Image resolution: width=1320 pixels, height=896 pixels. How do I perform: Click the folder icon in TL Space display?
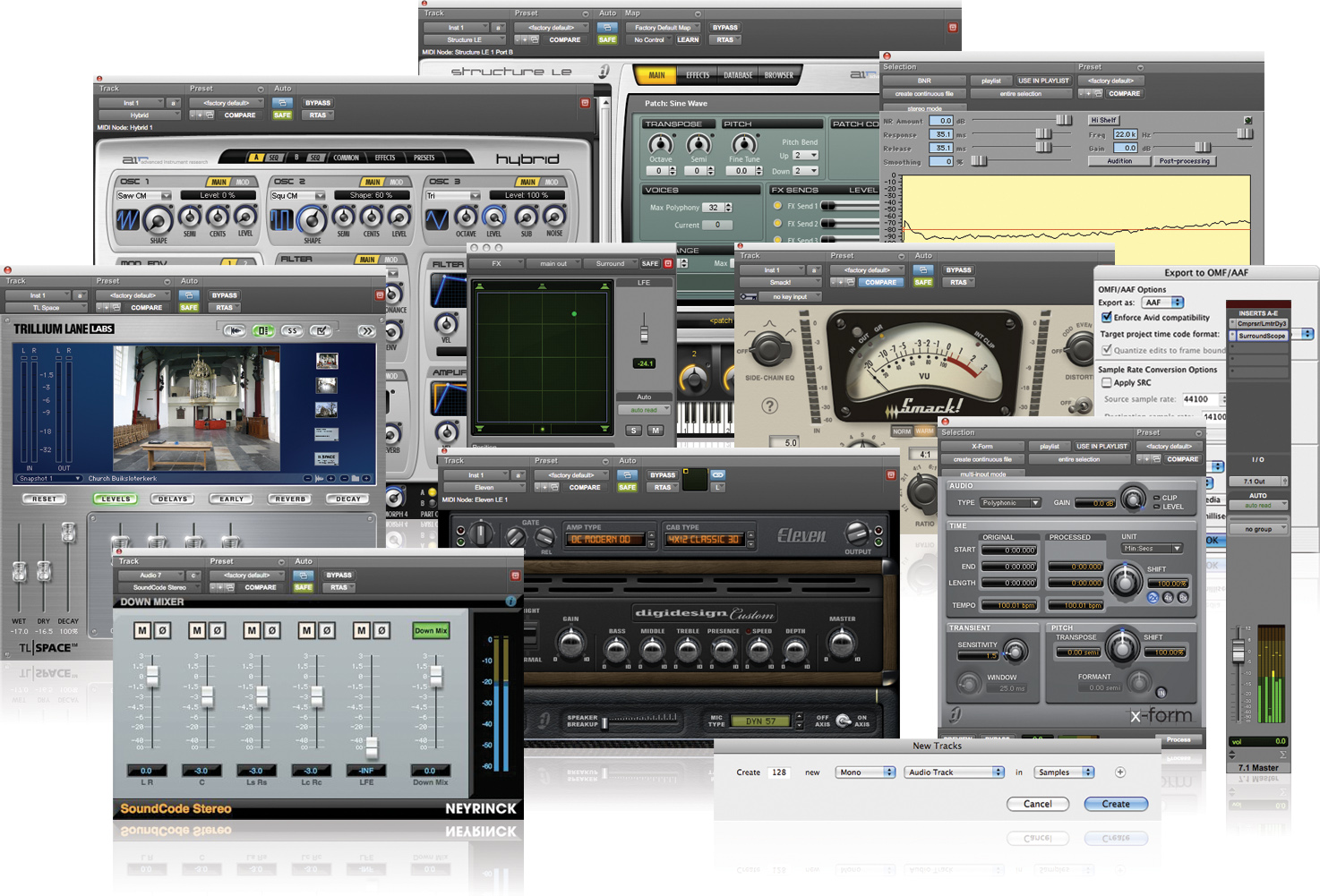click(356, 479)
